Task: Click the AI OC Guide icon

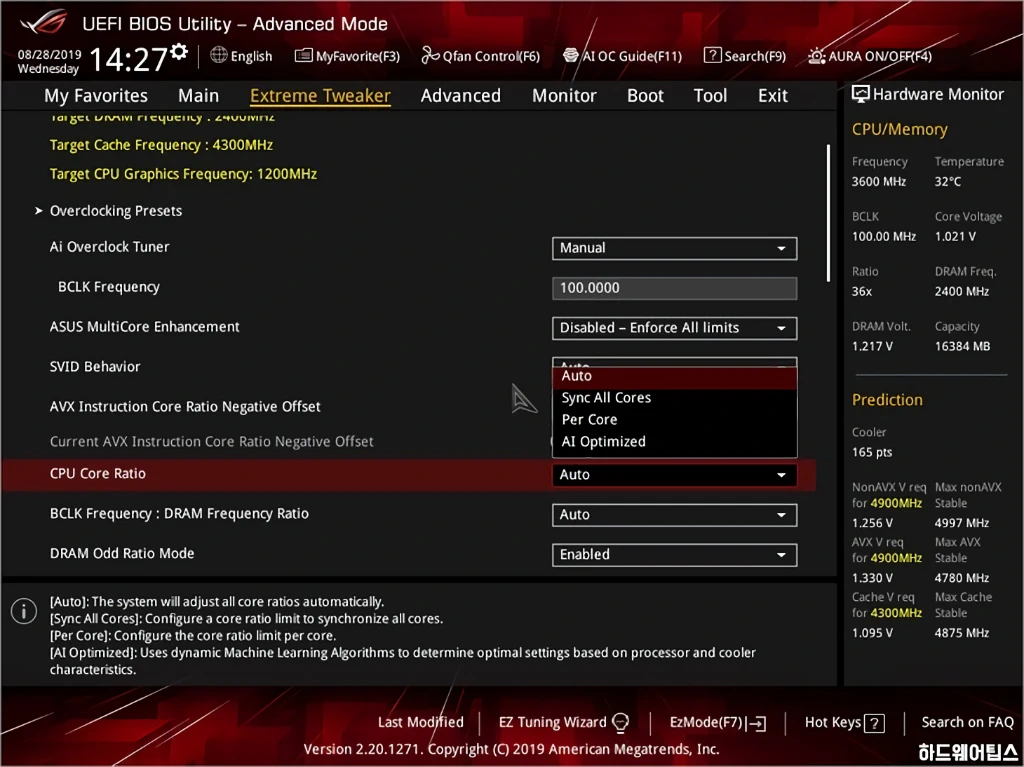Action: tap(571, 56)
